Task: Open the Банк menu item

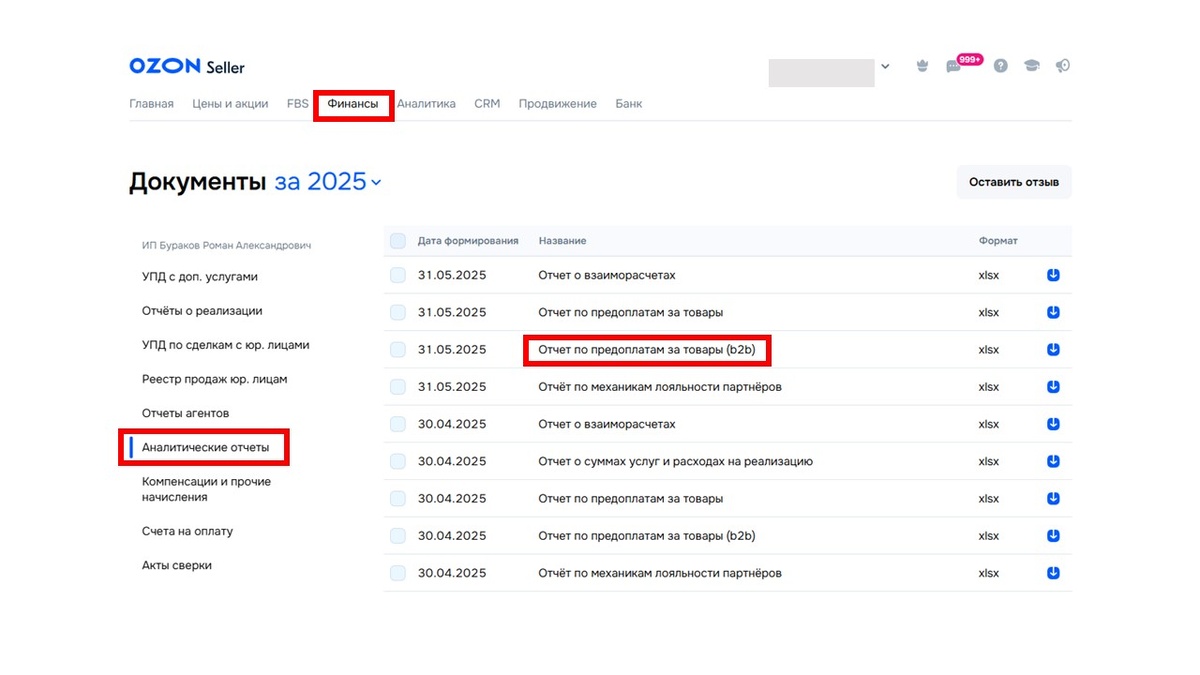Action: click(x=629, y=104)
